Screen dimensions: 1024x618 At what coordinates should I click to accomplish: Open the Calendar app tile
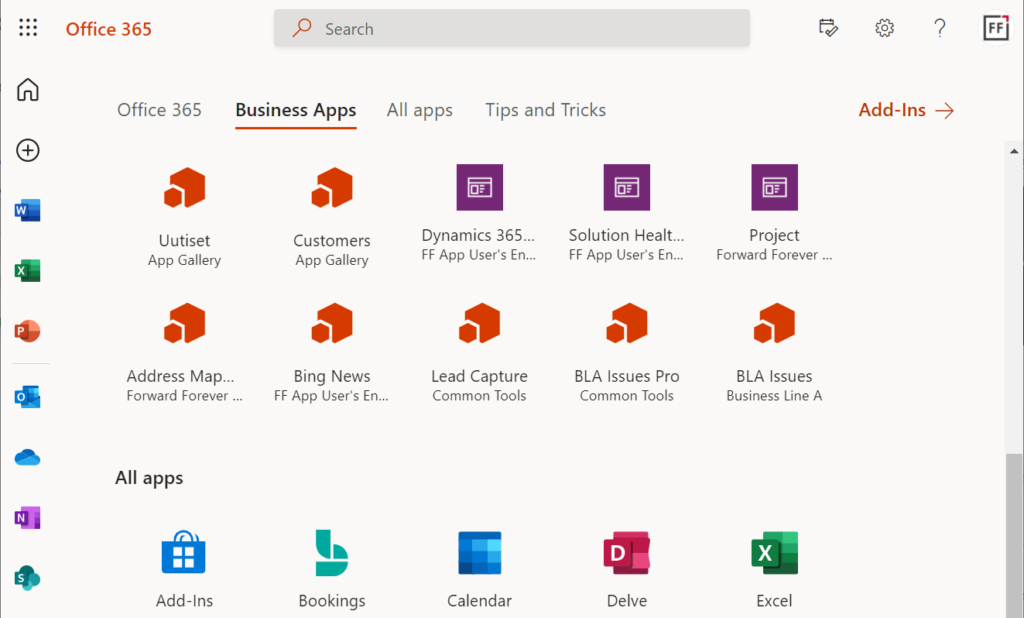[479, 552]
